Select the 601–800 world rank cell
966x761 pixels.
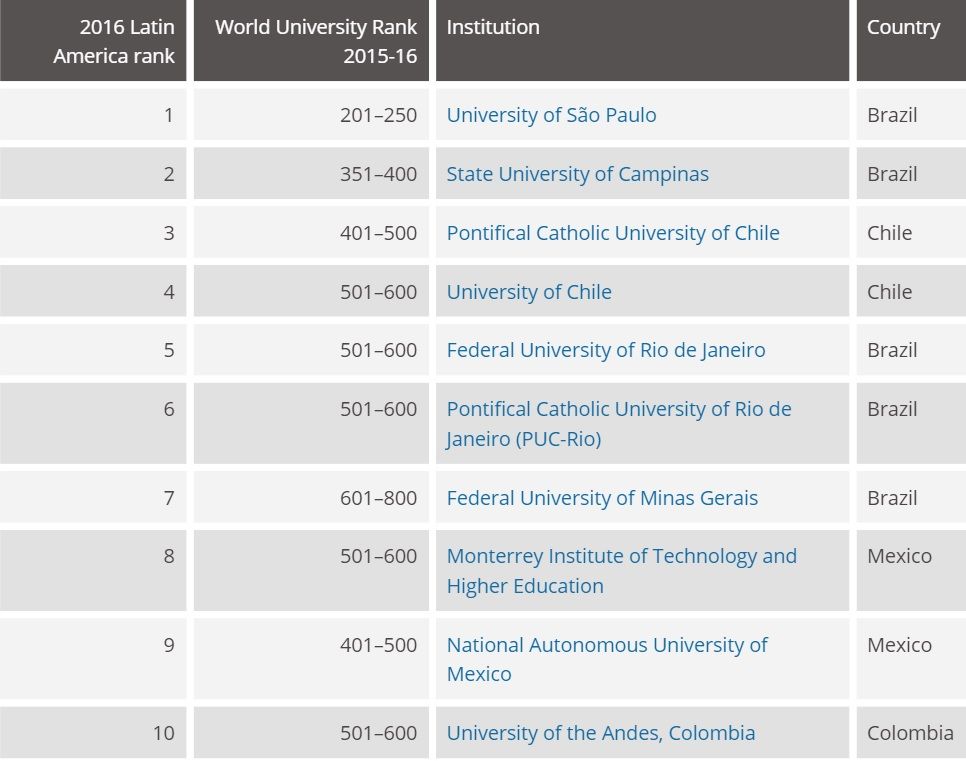tap(378, 498)
